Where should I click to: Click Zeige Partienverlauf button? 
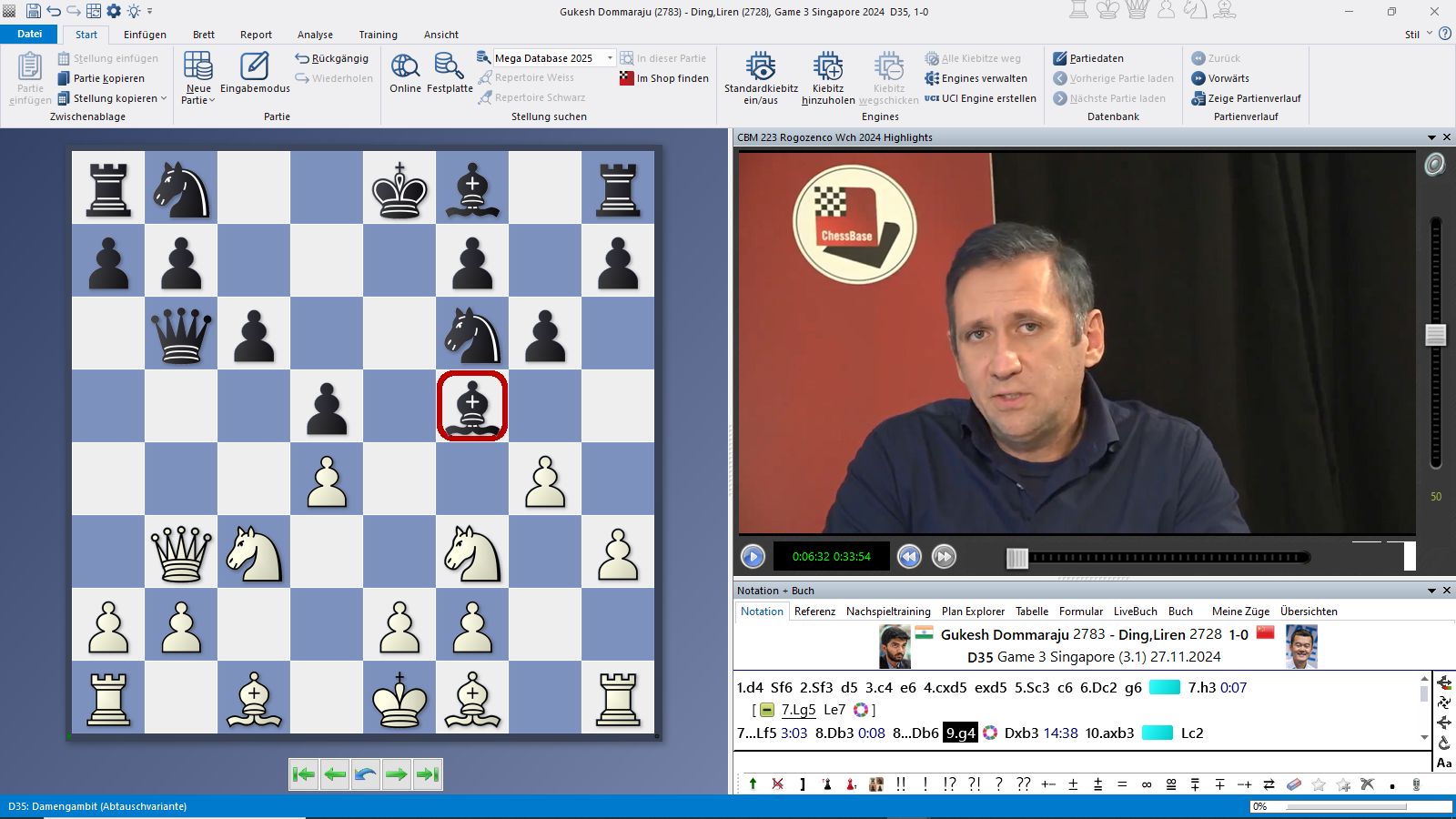point(1246,98)
